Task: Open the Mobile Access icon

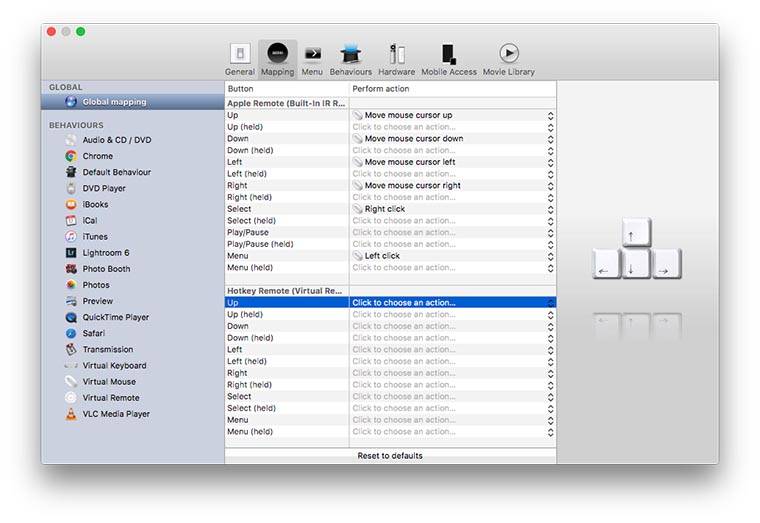Action: tap(449, 53)
